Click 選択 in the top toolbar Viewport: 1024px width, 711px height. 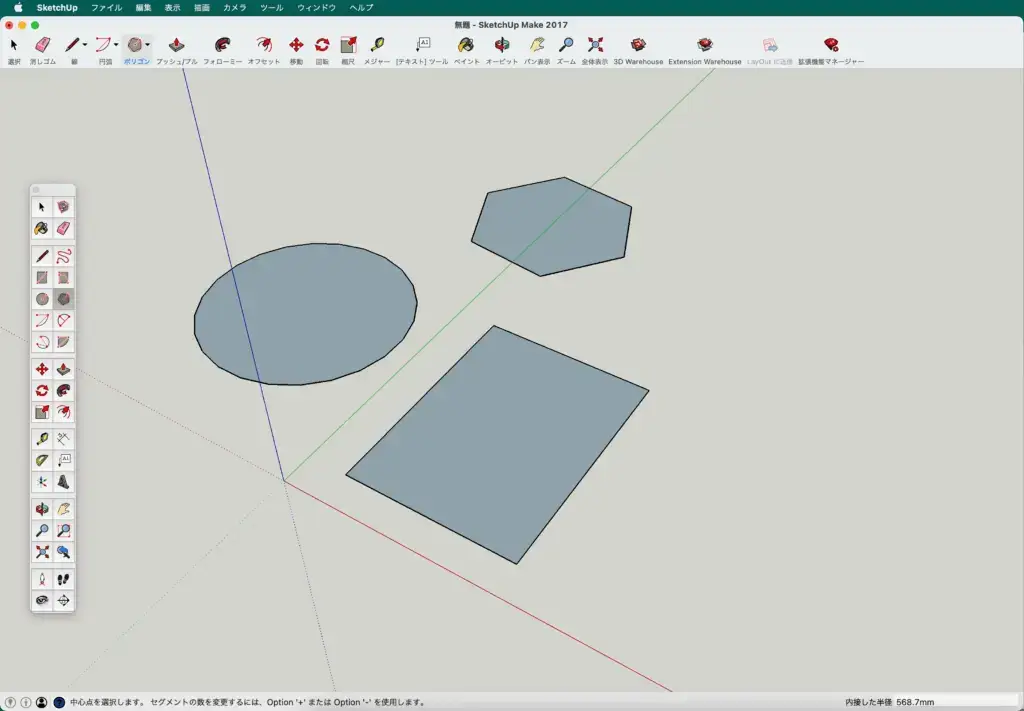click(x=14, y=50)
